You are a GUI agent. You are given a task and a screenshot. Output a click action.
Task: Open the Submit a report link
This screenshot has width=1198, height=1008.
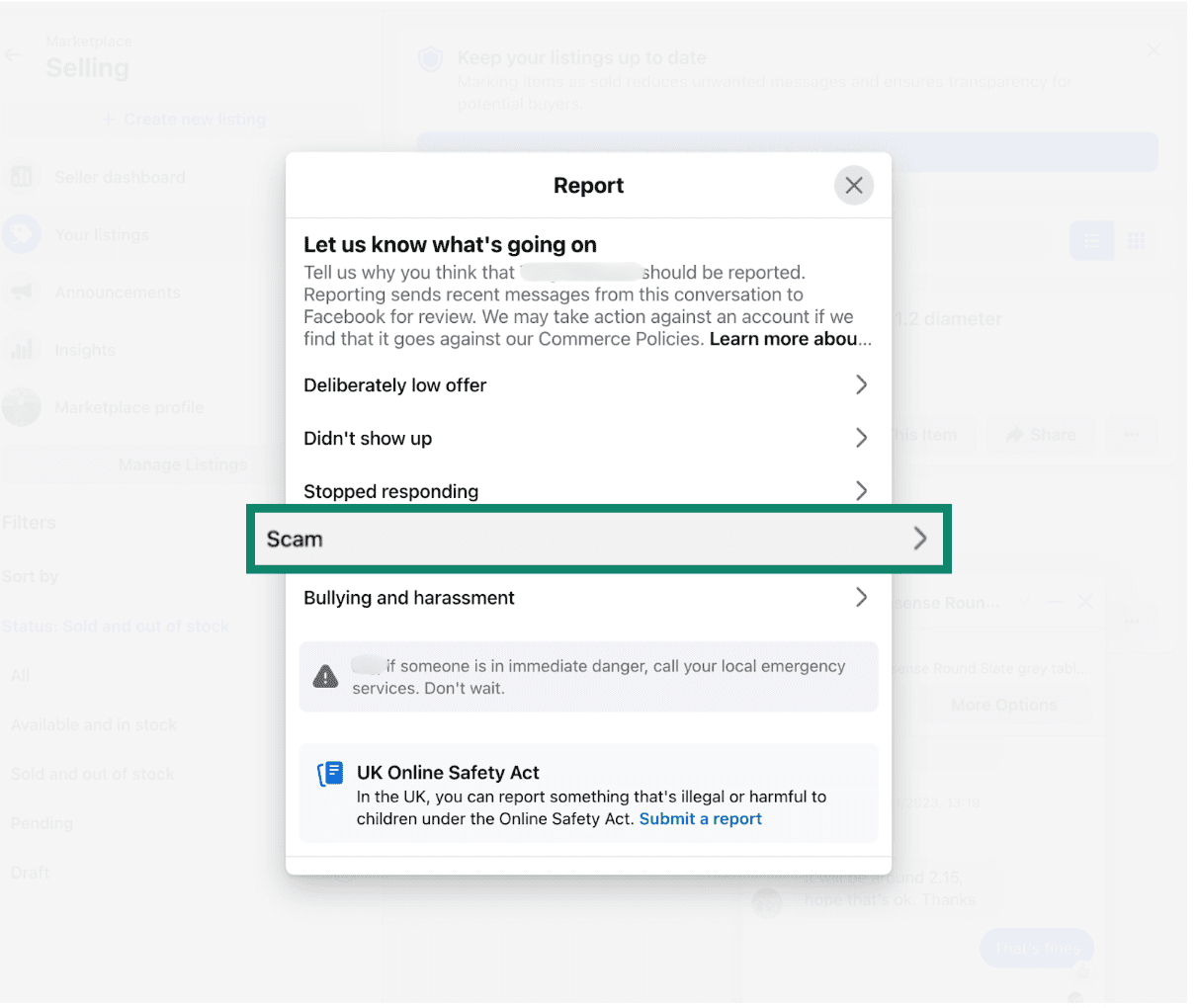700,818
